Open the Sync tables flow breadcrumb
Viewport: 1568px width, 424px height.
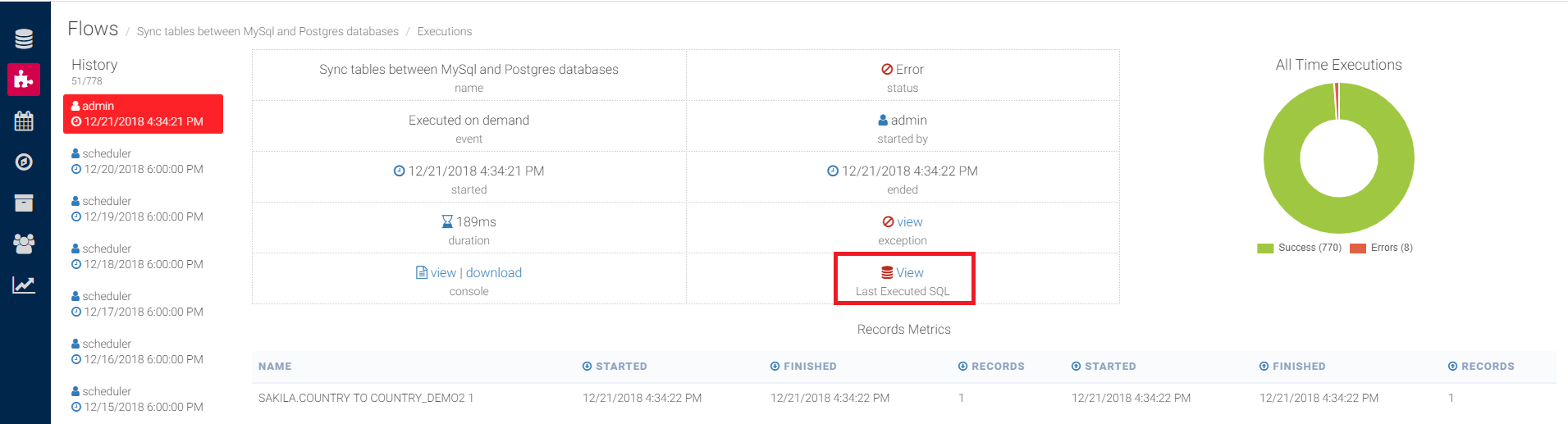click(267, 32)
